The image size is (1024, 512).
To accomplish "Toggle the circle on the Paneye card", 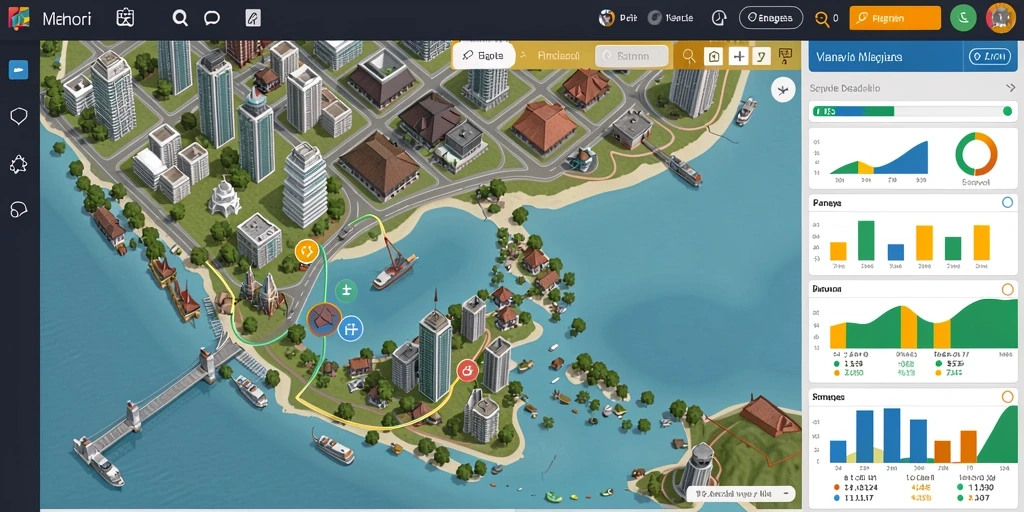I will [x=1007, y=203].
